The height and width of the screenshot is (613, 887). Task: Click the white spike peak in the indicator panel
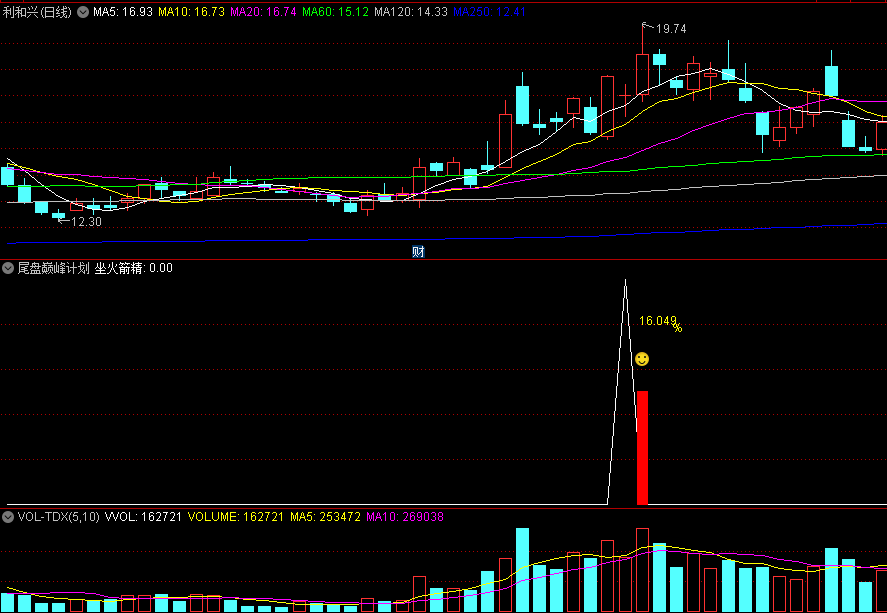point(625,281)
